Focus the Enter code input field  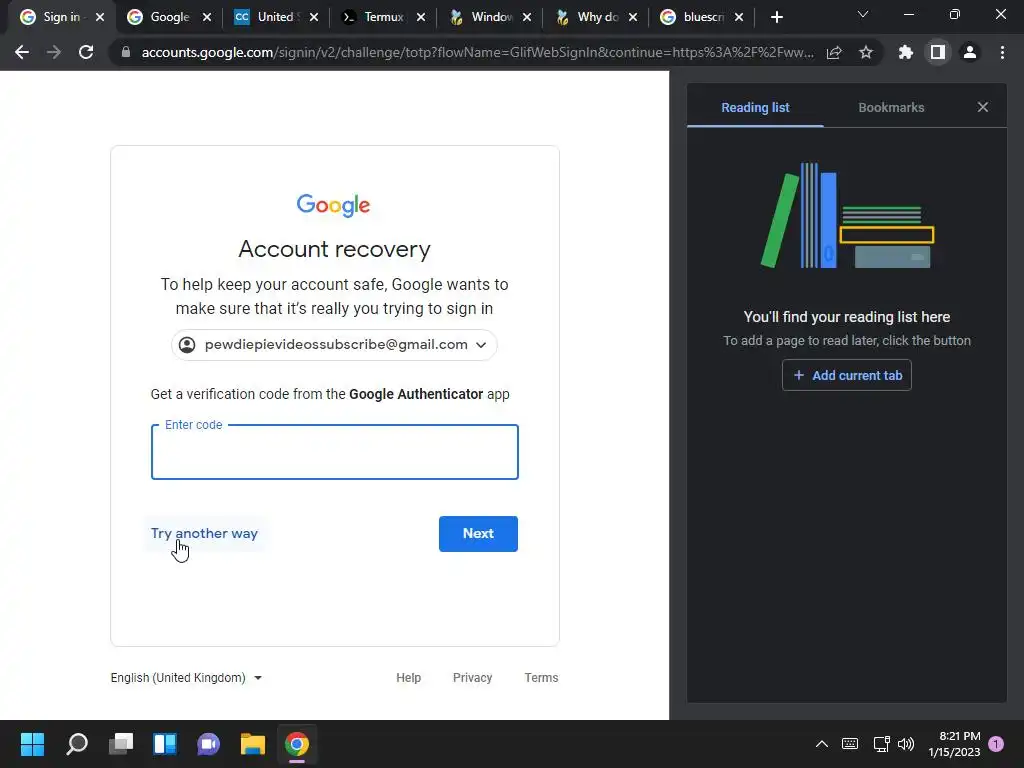click(x=334, y=452)
